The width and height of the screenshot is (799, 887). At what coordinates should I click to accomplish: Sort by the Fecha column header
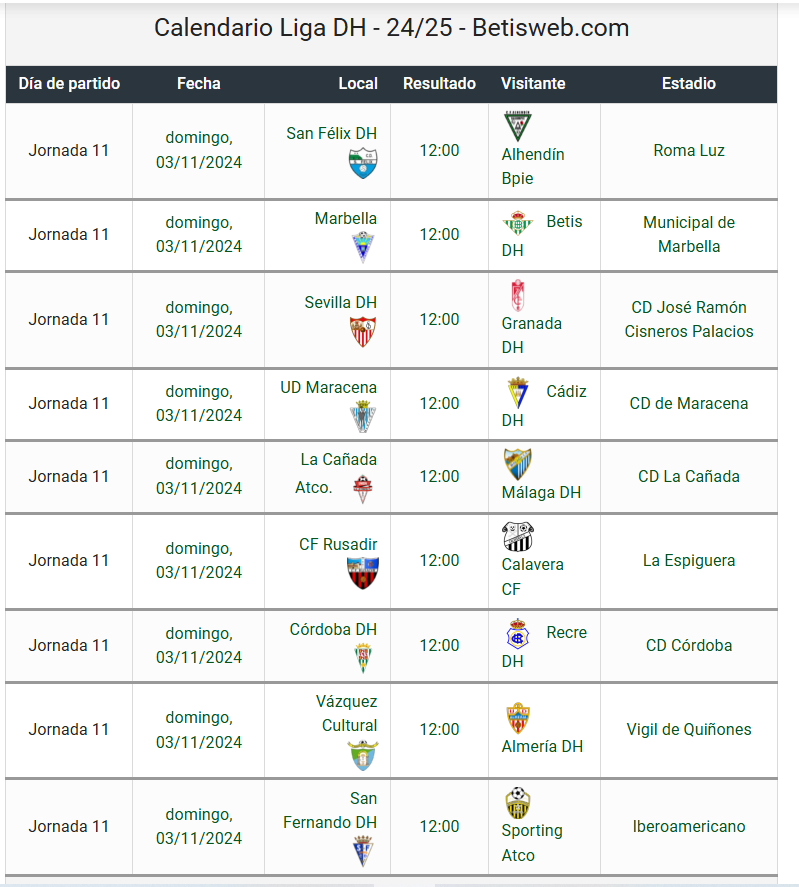click(199, 84)
